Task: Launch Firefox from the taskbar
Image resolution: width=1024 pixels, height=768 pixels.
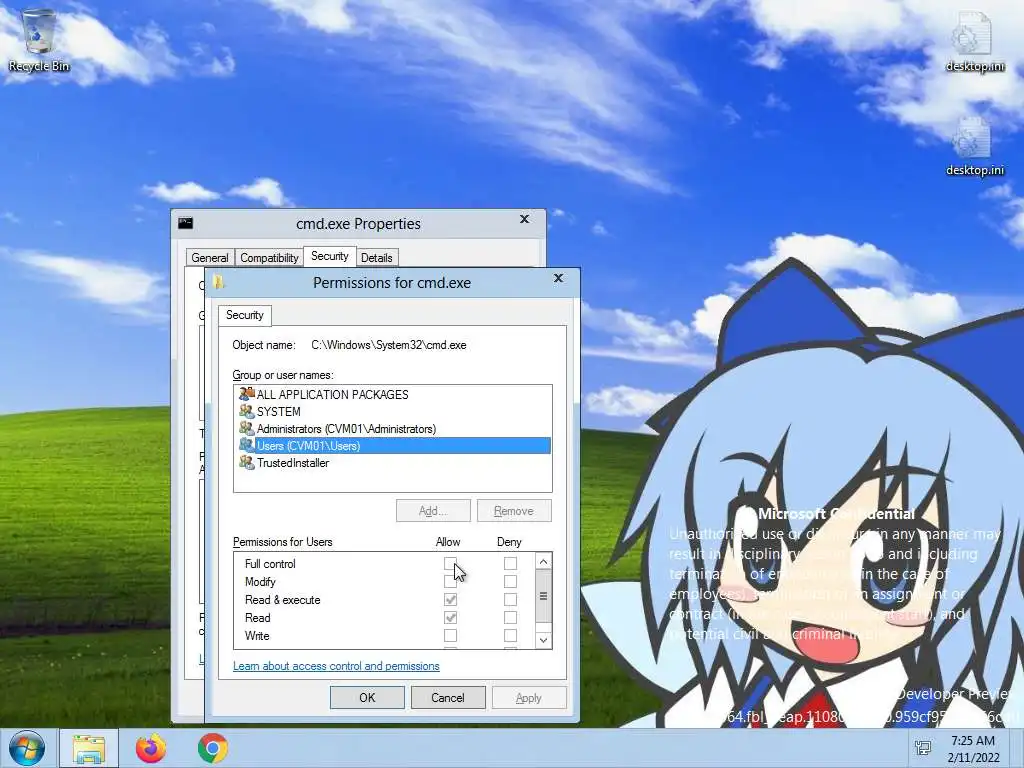Action: click(x=151, y=748)
